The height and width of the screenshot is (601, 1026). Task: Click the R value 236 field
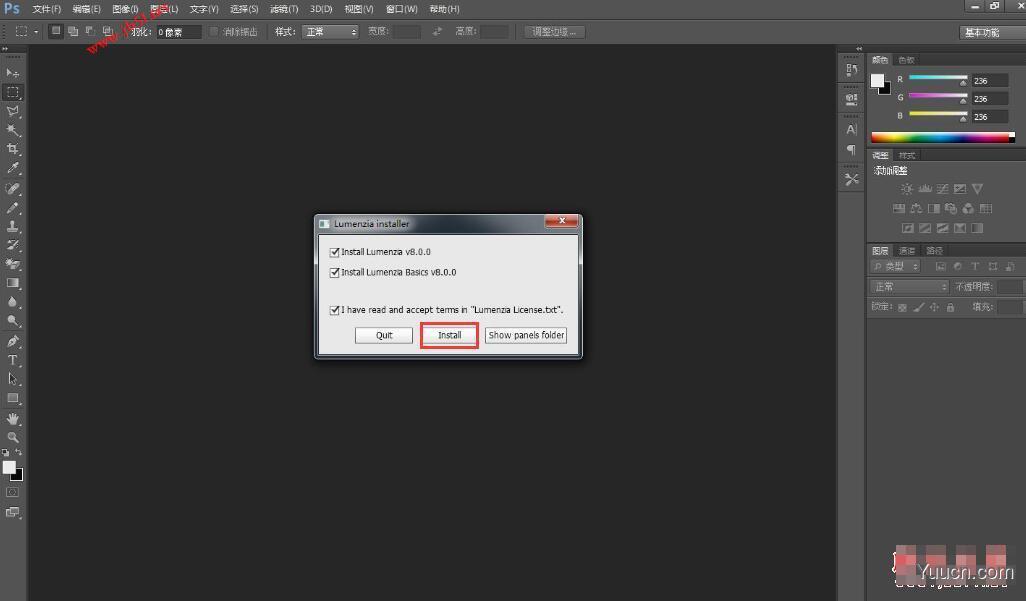990,81
